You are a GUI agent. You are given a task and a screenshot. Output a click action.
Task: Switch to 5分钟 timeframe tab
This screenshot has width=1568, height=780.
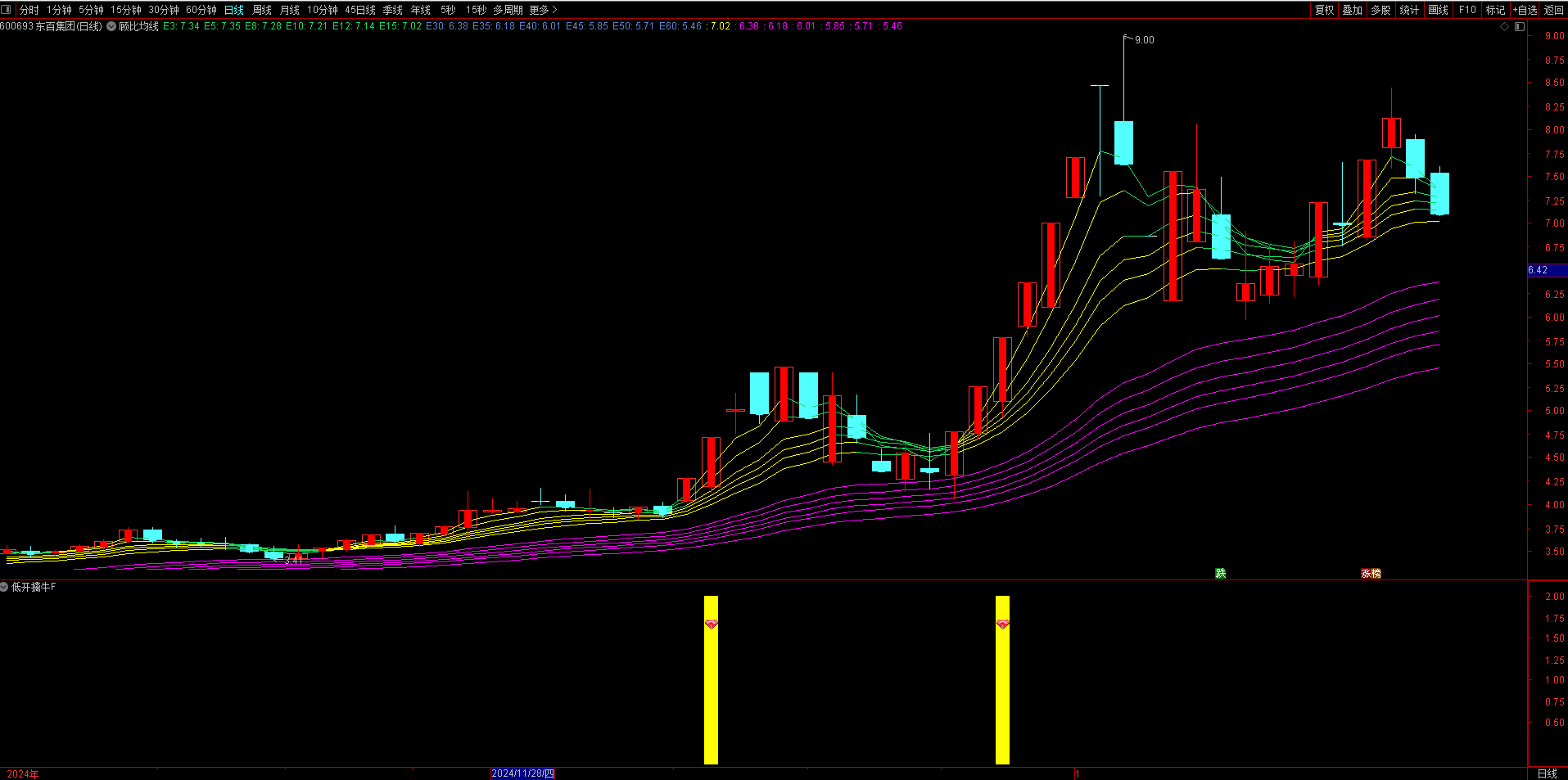click(x=91, y=10)
